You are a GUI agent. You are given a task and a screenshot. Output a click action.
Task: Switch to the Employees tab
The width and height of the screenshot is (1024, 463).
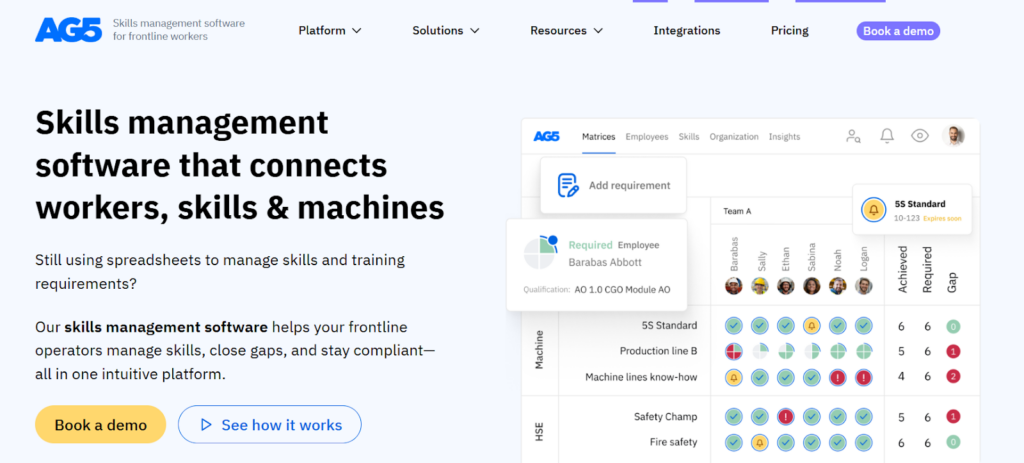click(x=646, y=137)
